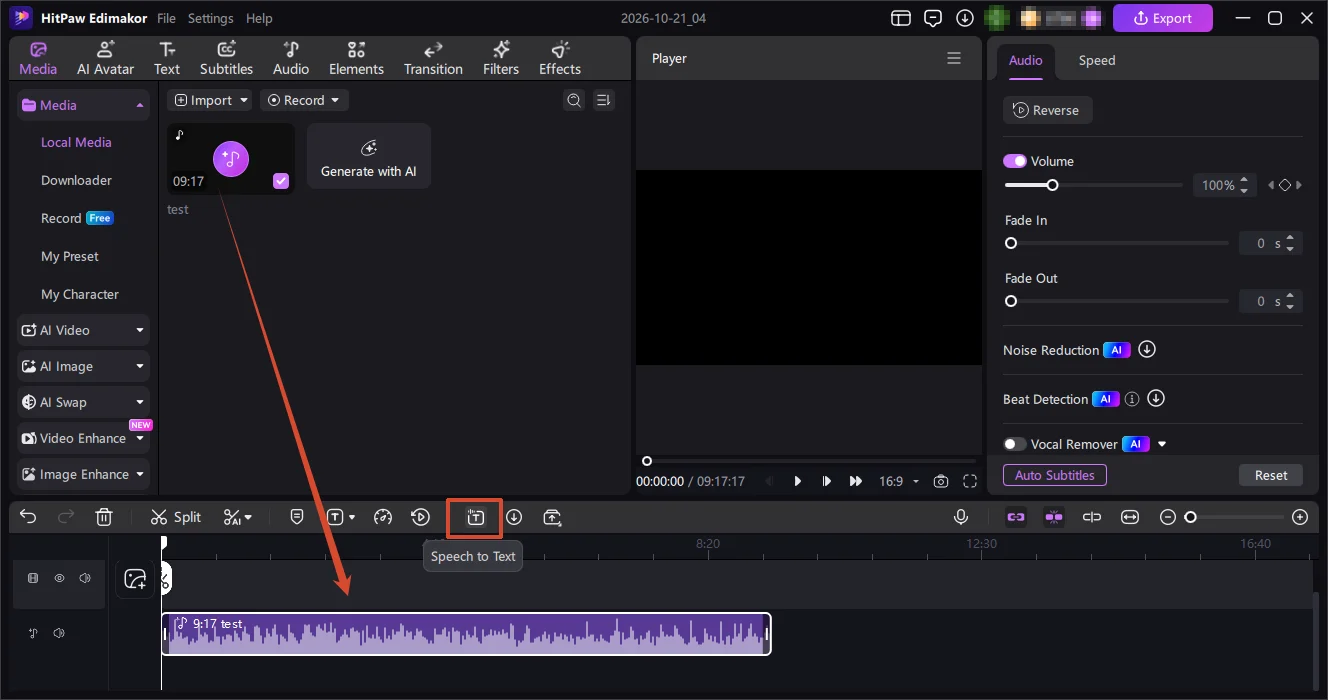Split the clip at the playhead
Screen dimensions: 1328x700
(x=176, y=517)
